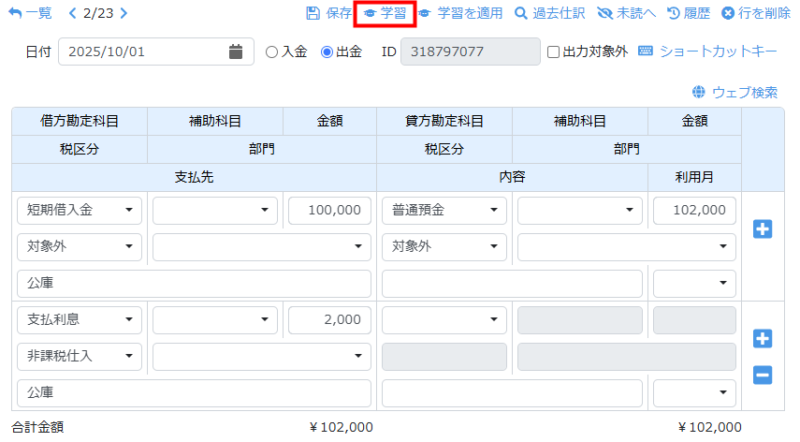Viewport: 800px width, 442px height.
Task: Add a row with first plus icon
Action: tap(762, 230)
